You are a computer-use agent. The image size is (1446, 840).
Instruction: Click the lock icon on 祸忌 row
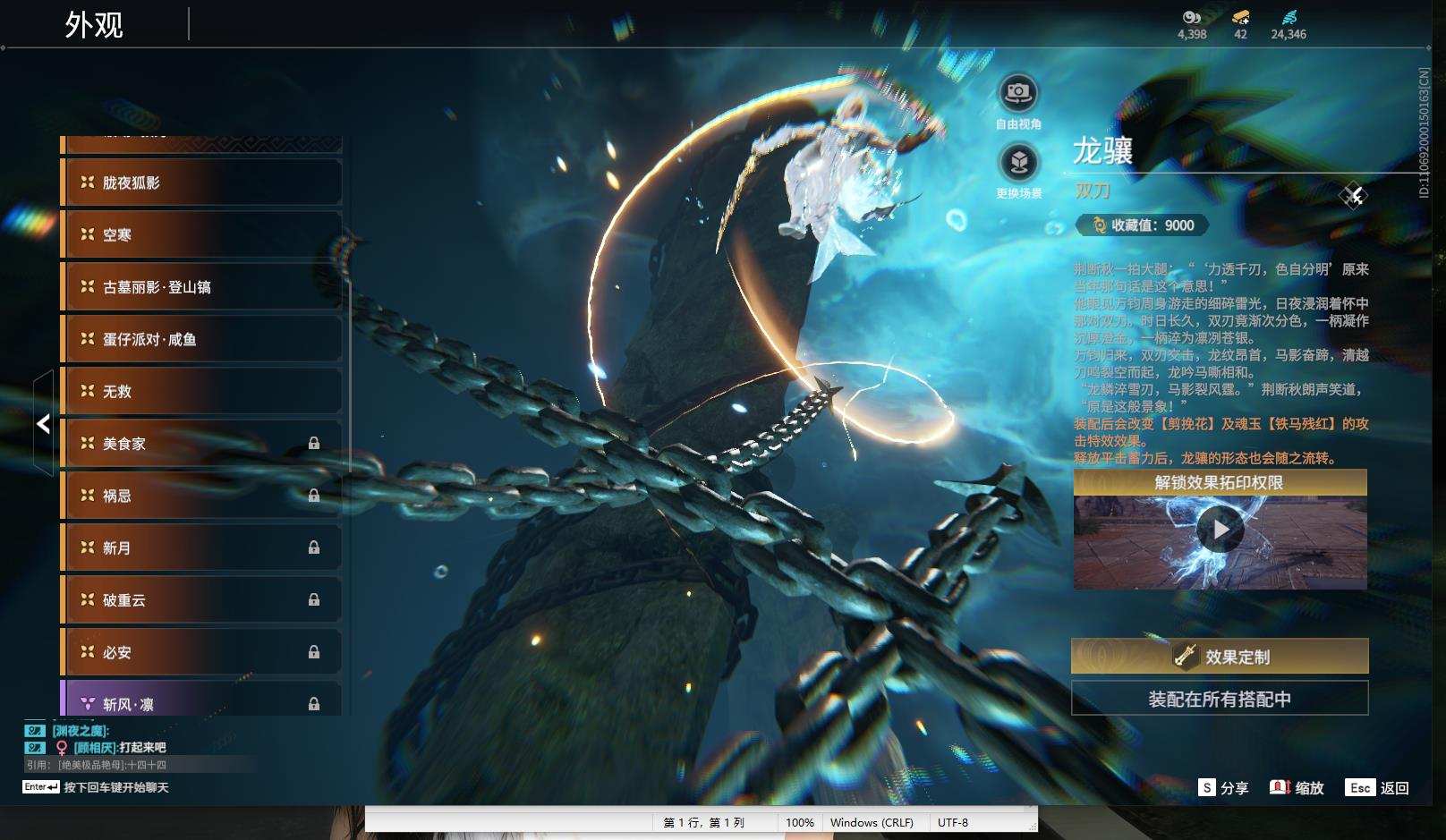314,496
